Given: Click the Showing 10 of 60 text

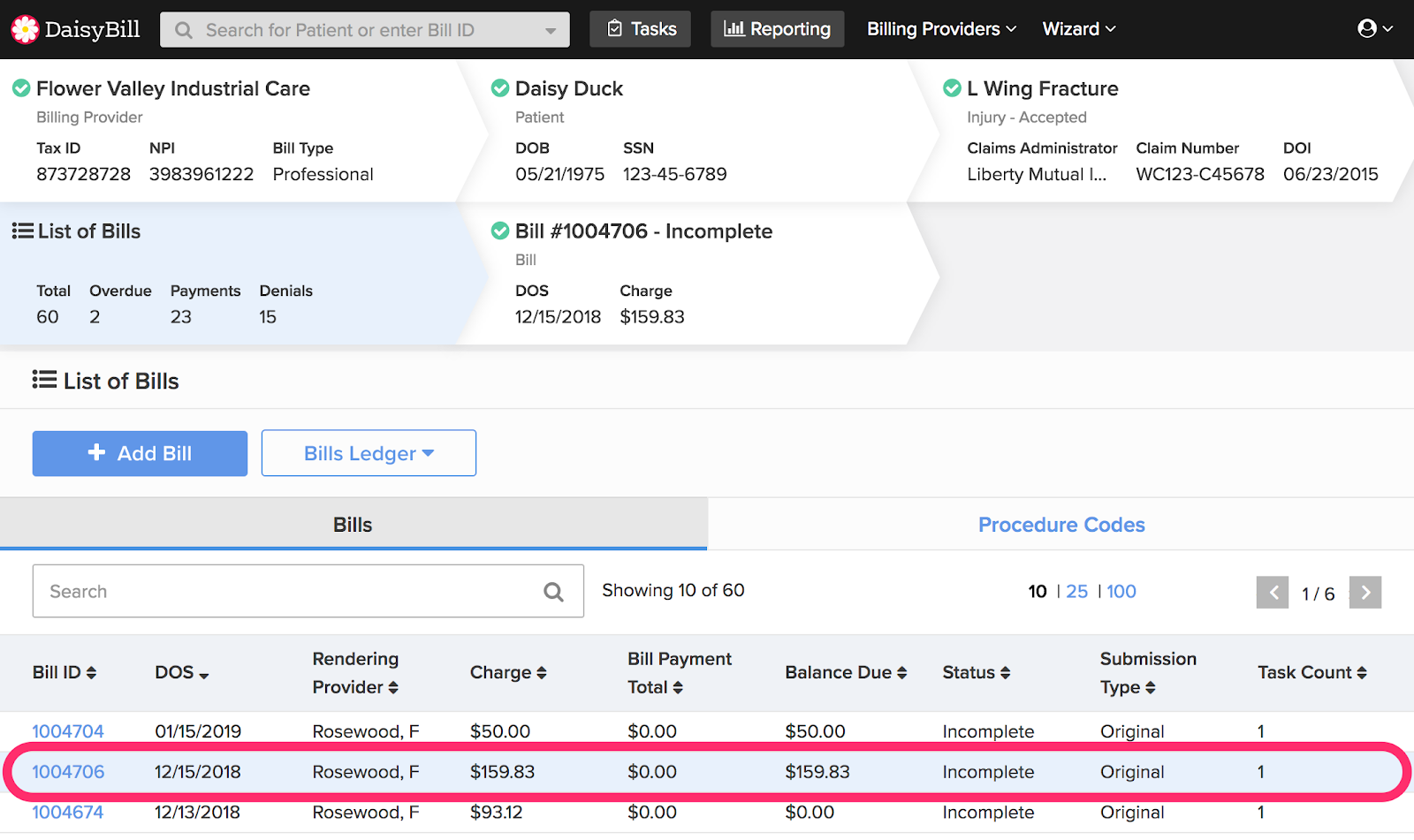Looking at the screenshot, I should click(673, 590).
